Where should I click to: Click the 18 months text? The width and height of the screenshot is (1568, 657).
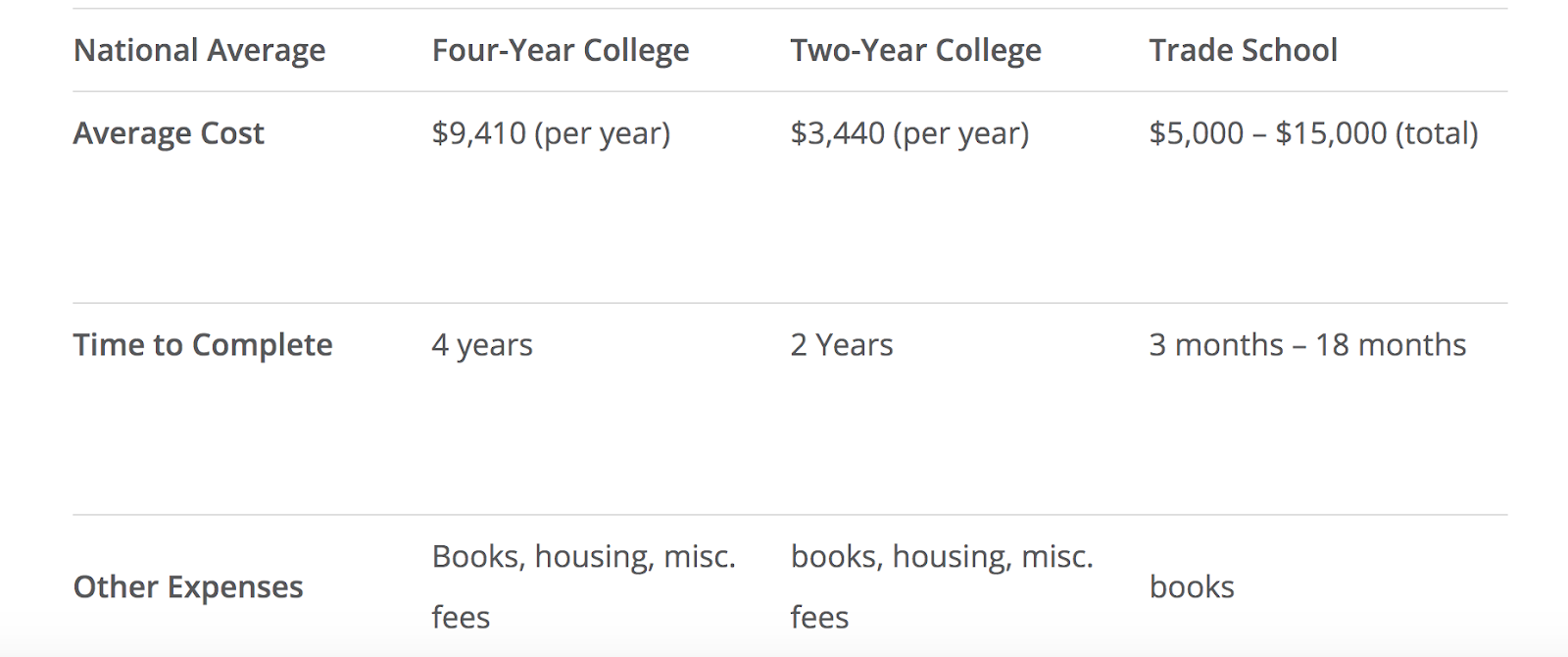1391,345
